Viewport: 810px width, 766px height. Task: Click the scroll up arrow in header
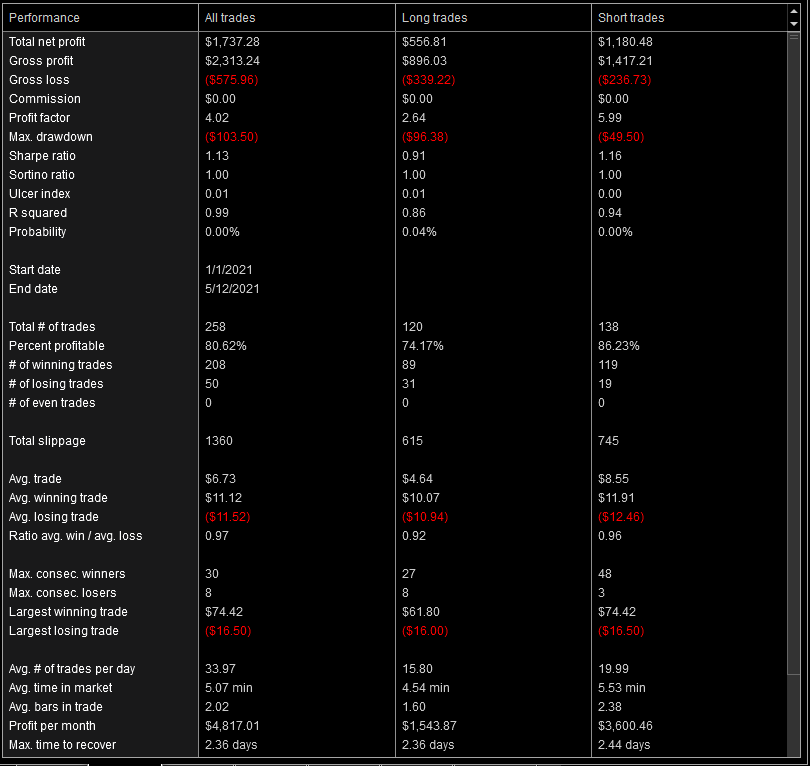[794, 13]
